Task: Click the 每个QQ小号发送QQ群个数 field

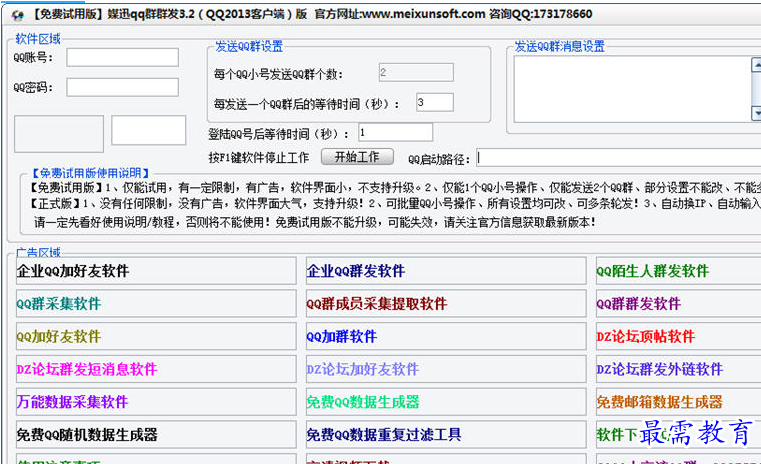Action: [x=416, y=72]
